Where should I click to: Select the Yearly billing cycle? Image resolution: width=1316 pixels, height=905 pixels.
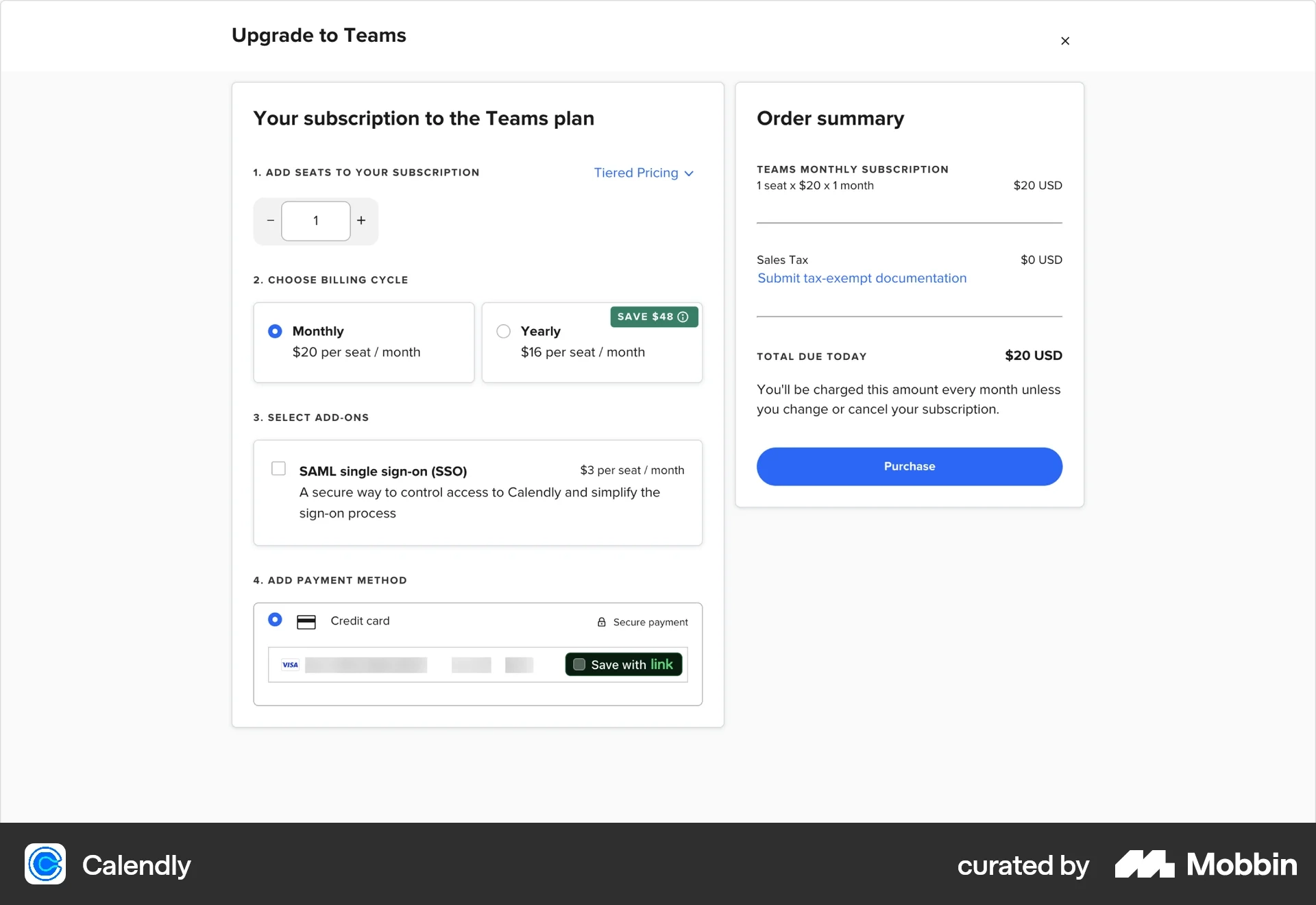tap(504, 332)
